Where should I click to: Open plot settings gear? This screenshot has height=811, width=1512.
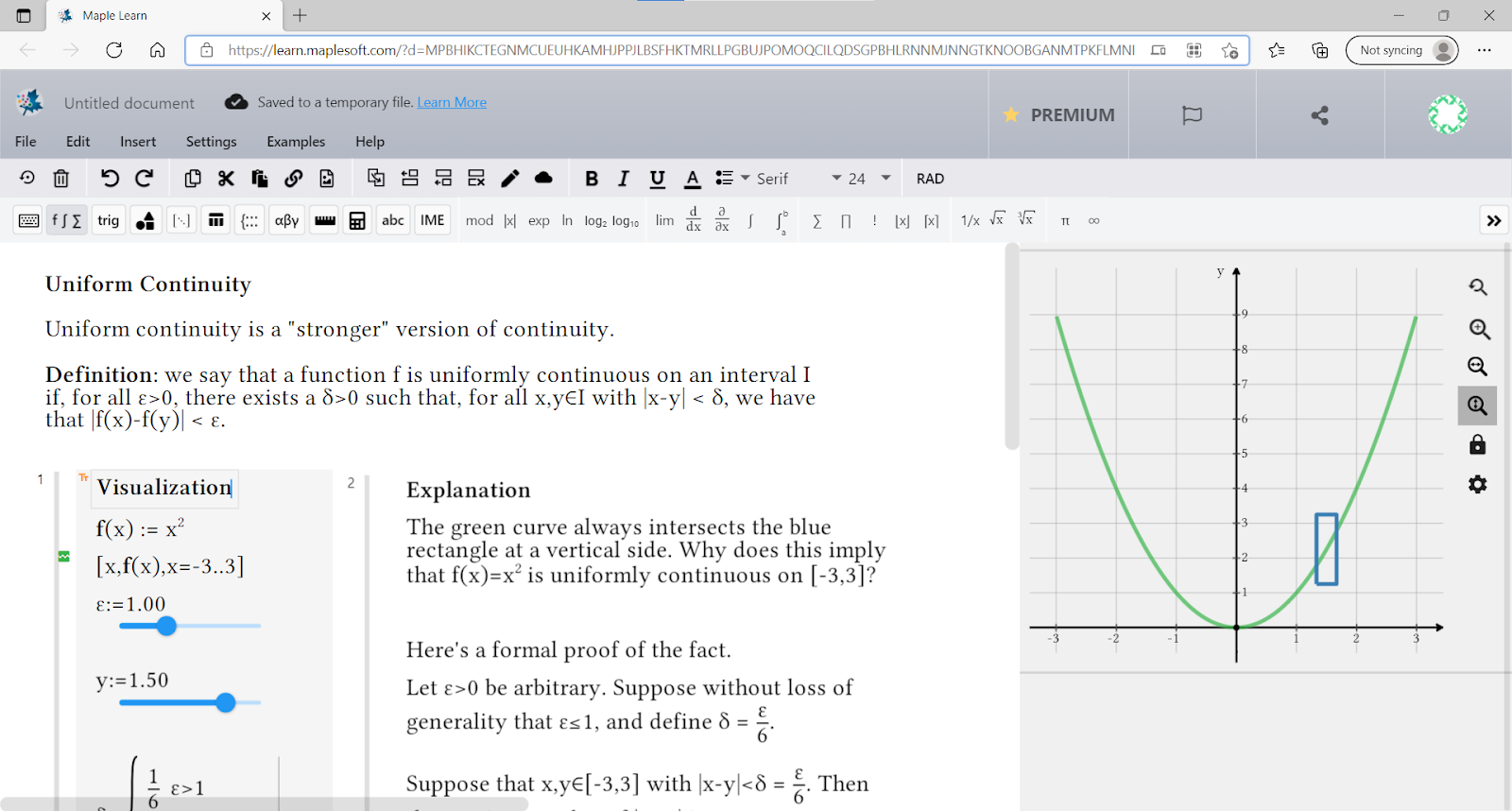pyautogui.click(x=1478, y=484)
